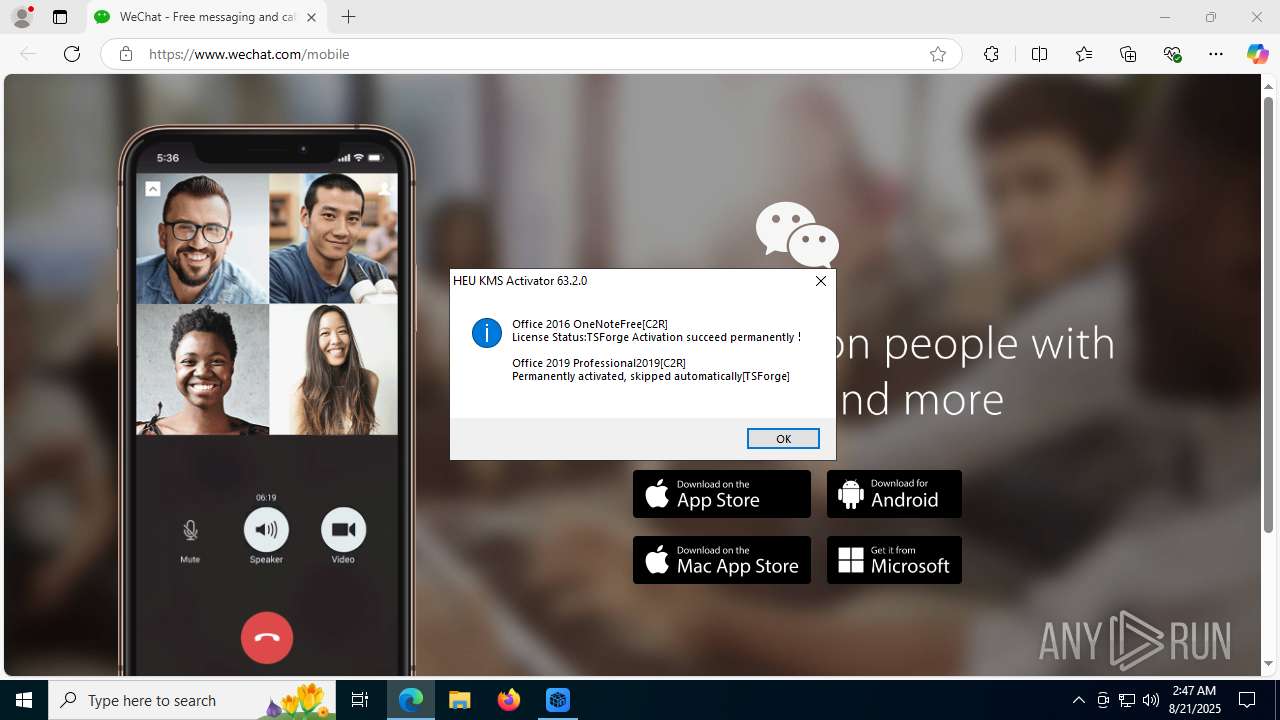Open Task View on taskbar
This screenshot has height=720, width=1280.
click(x=360, y=700)
